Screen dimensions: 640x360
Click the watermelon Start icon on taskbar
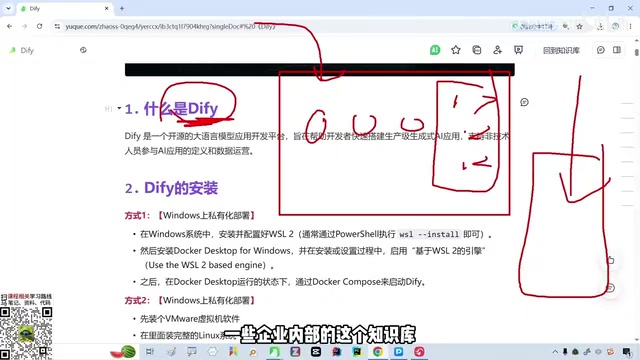click(123, 351)
